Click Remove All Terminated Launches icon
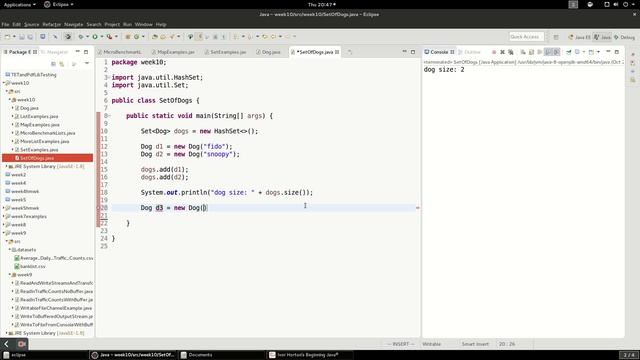Image resolution: width=640 pixels, height=360 pixels. click(511, 52)
